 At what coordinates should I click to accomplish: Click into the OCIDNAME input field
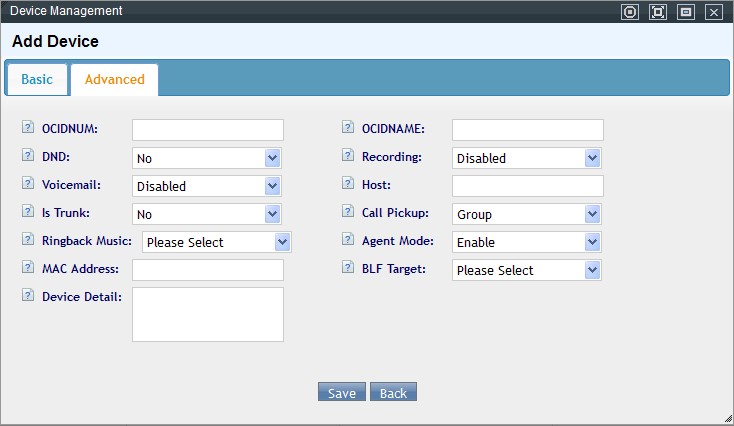tap(528, 130)
